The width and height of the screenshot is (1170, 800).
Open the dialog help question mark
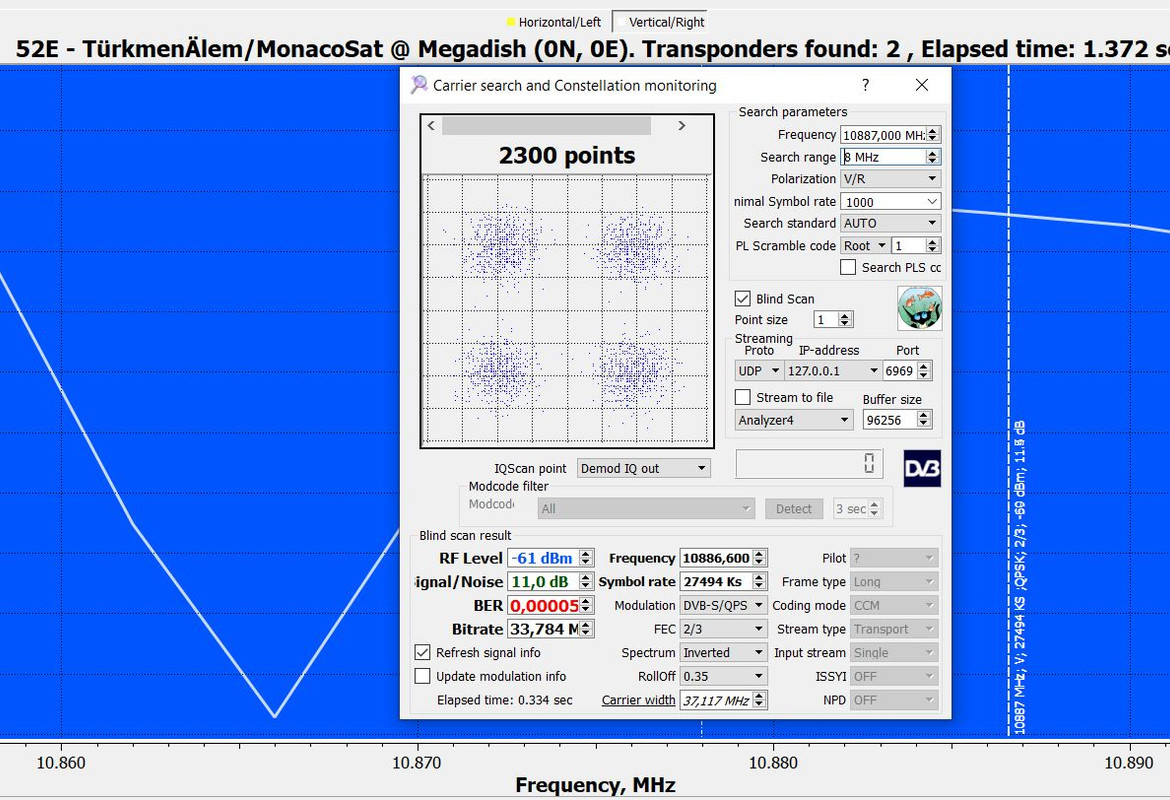pyautogui.click(x=866, y=85)
